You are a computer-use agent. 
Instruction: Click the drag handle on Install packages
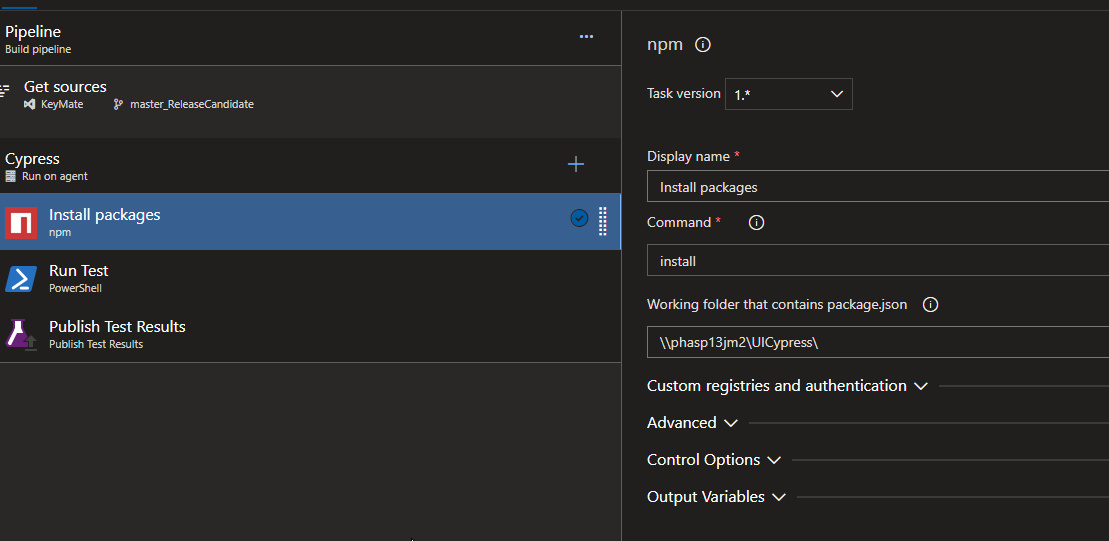[602, 220]
